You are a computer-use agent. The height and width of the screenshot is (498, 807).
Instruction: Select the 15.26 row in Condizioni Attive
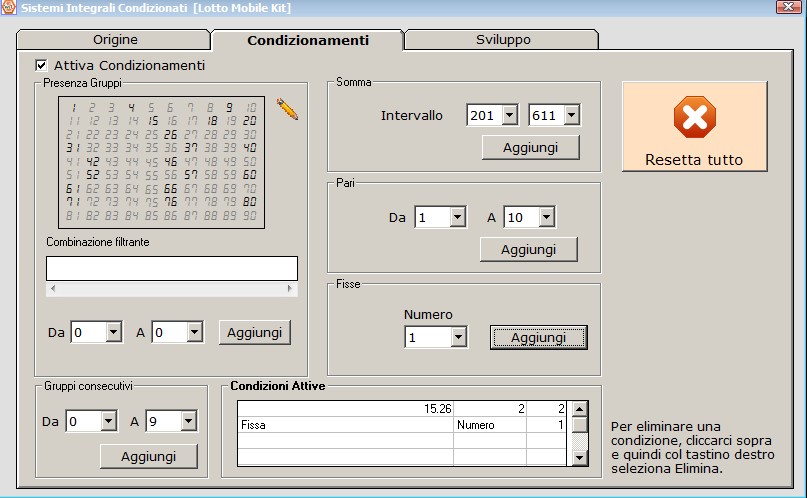(x=401, y=409)
